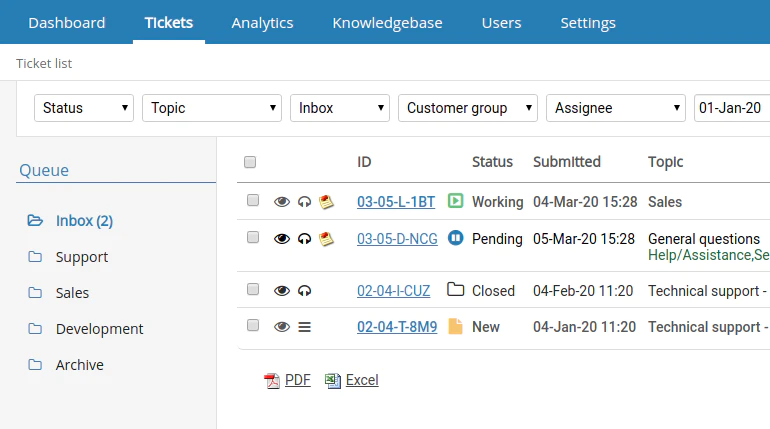770x429 pixels.
Task: Click General questions topic cell
Action: click(704, 239)
